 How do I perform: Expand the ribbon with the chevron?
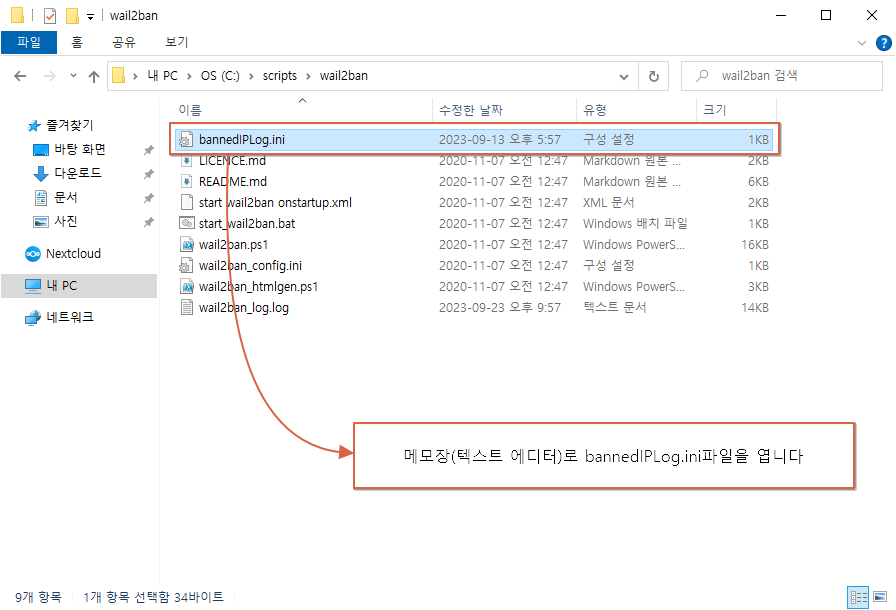click(862, 43)
